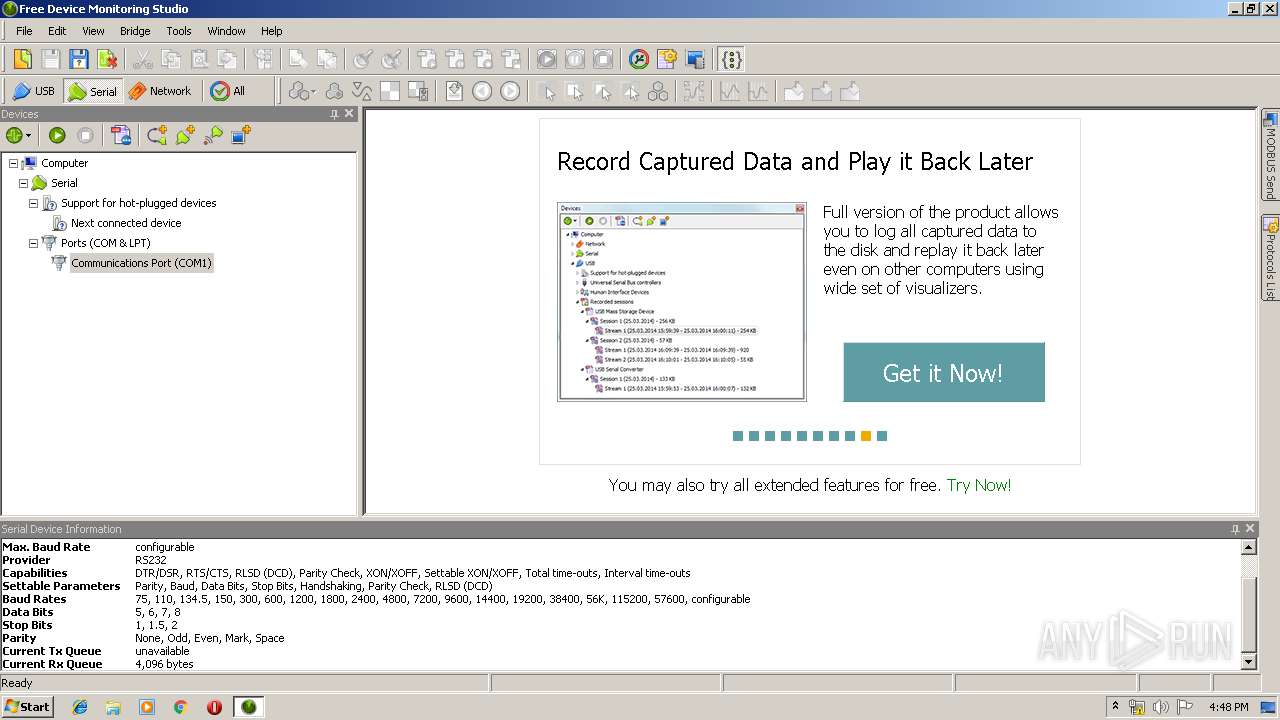1280x720 pixels.
Task: Click the Baud Rates label row
Action: pyautogui.click(x=34, y=599)
